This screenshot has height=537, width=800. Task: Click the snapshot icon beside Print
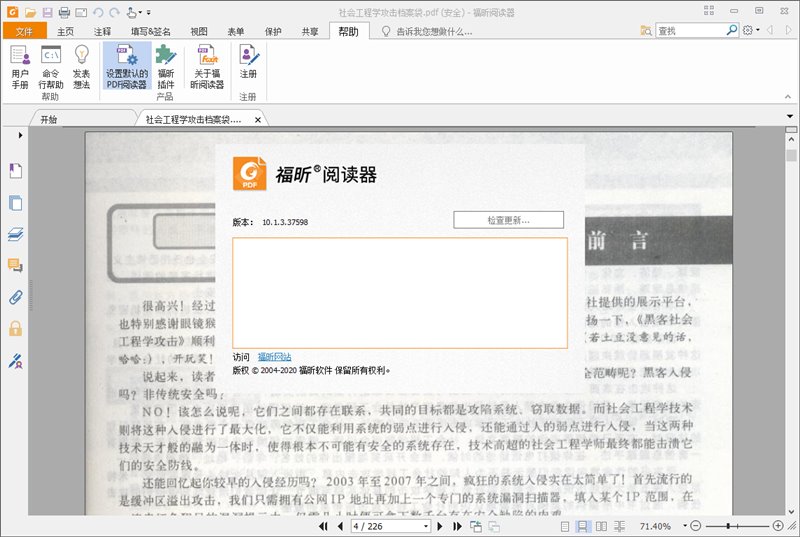tap(81, 12)
